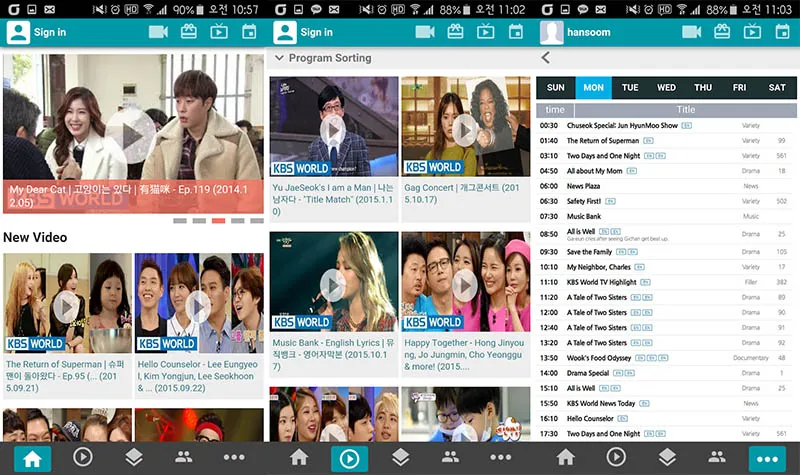Image resolution: width=800 pixels, height=475 pixels.
Task: Select the 09:30 Save the Family row
Action: 666,252
